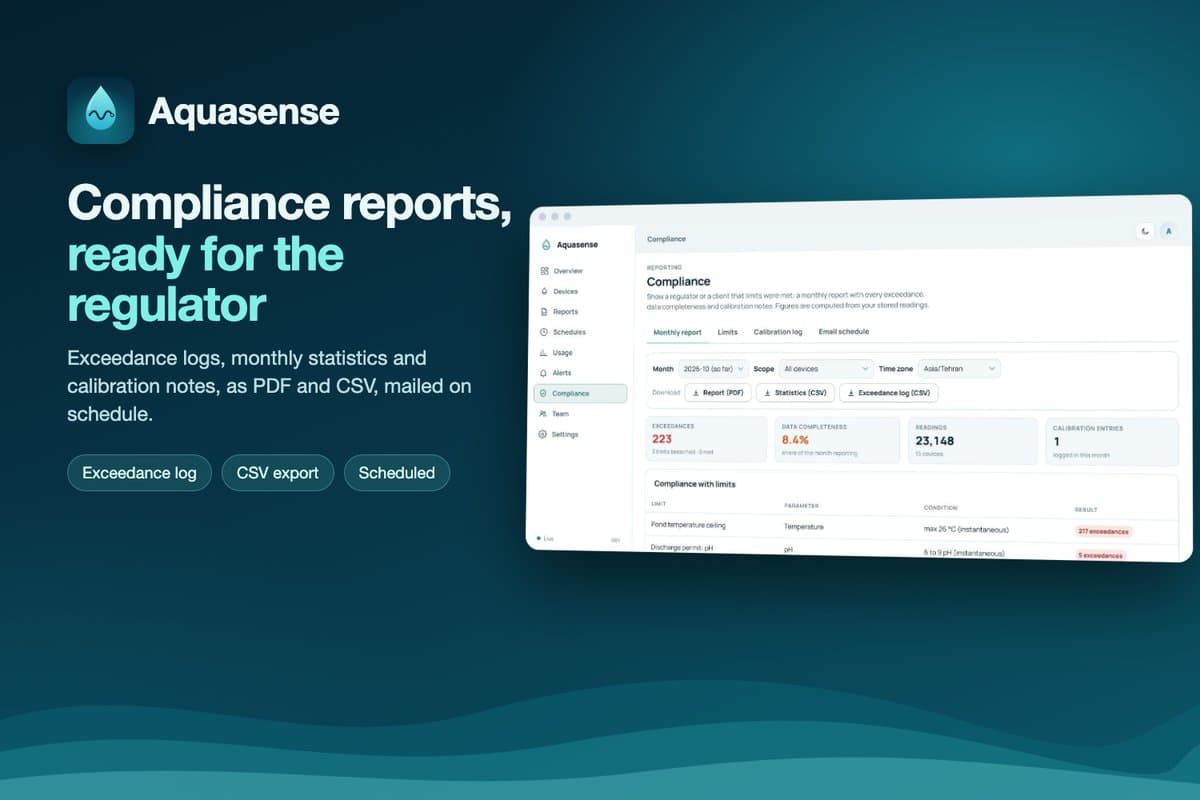Click the Calibration entries card
Image resolution: width=1200 pixels, height=800 pixels.
[1111, 441]
